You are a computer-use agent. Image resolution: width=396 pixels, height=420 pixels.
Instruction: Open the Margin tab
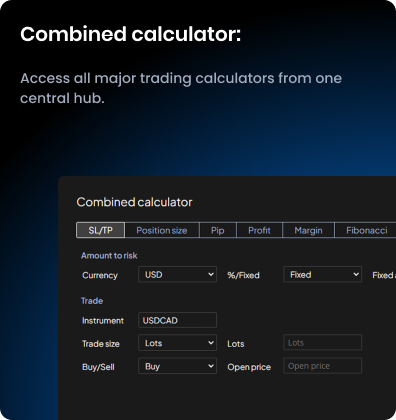click(x=308, y=230)
